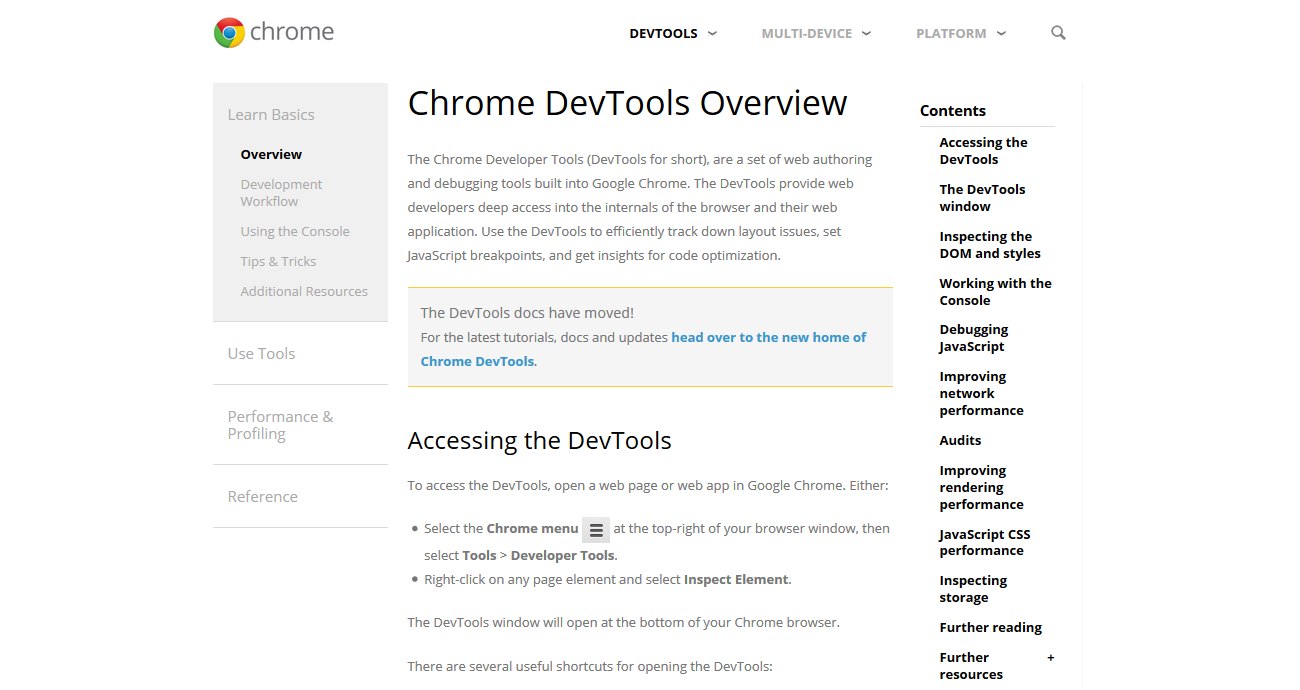The width and height of the screenshot is (1300, 690).
Task: Open the DEVTOOLS dropdown menu
Action: [x=673, y=33]
